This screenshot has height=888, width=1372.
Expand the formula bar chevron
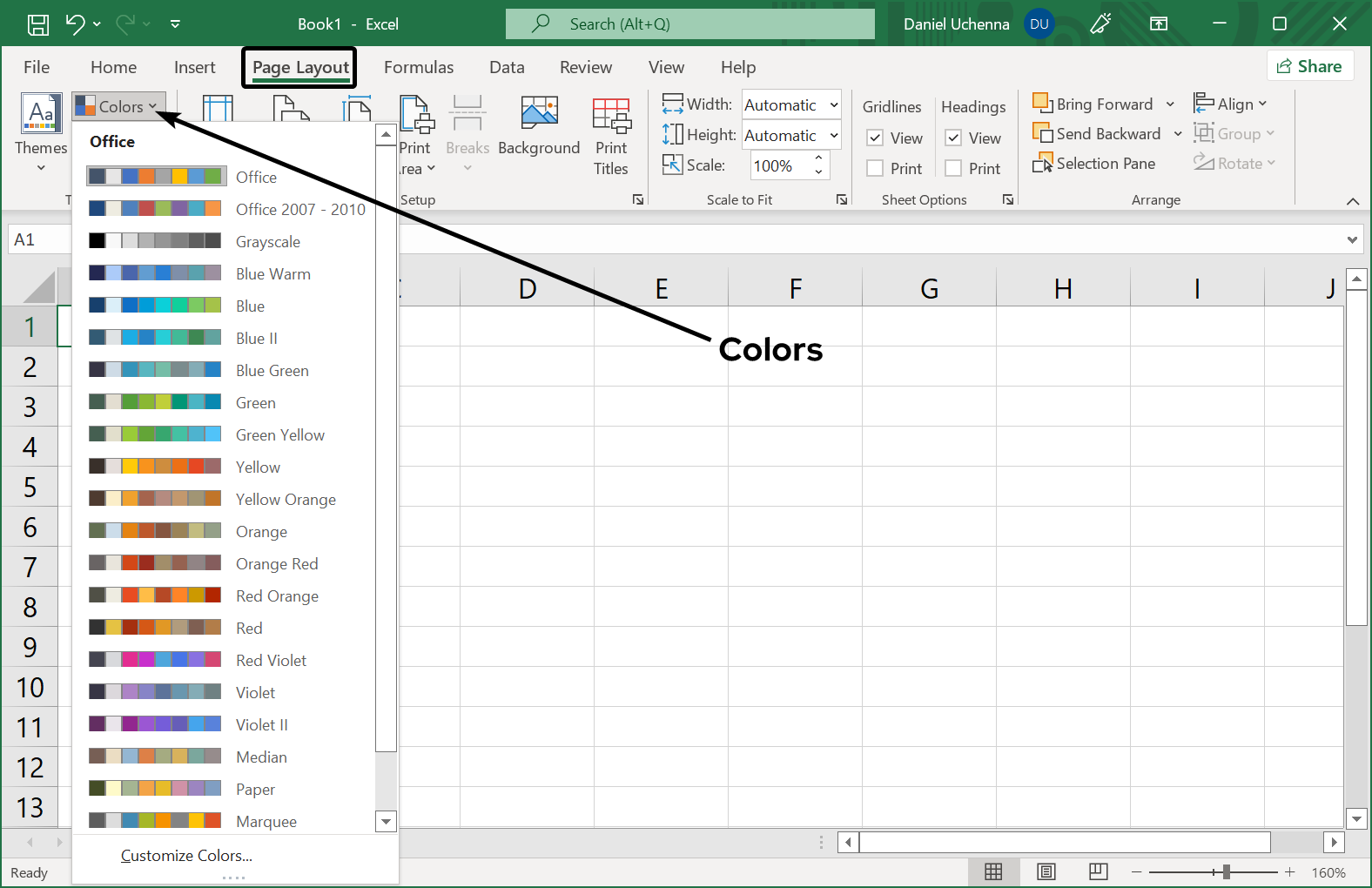point(1352,239)
